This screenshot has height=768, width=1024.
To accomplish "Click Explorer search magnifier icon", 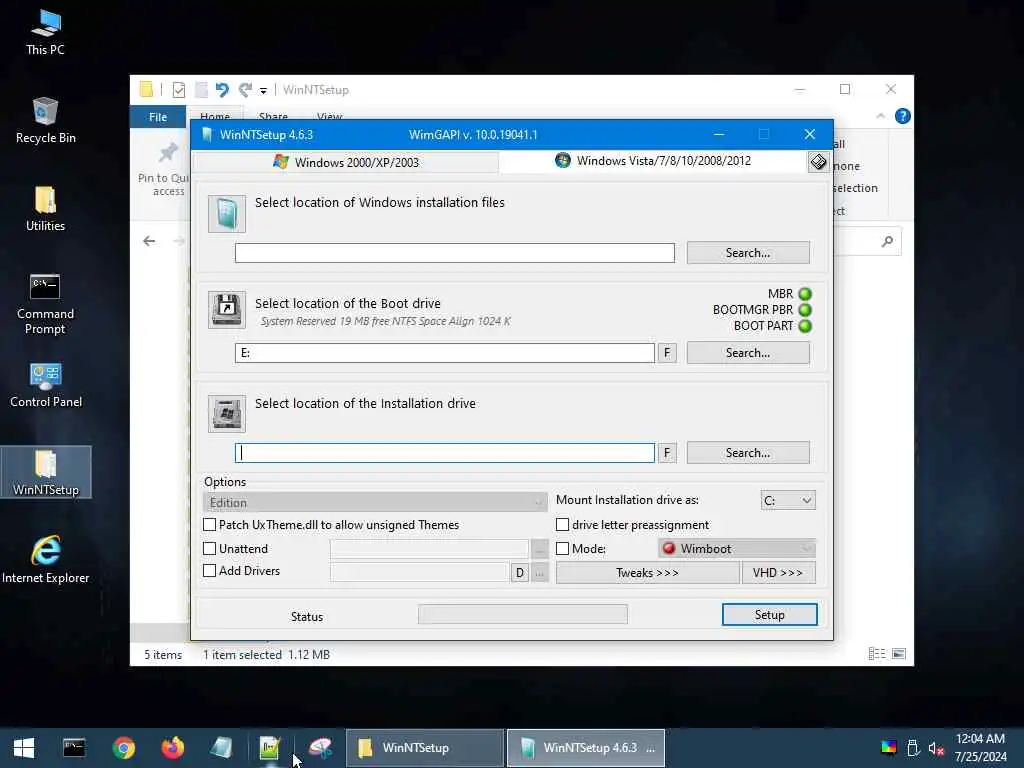I will [887, 242].
